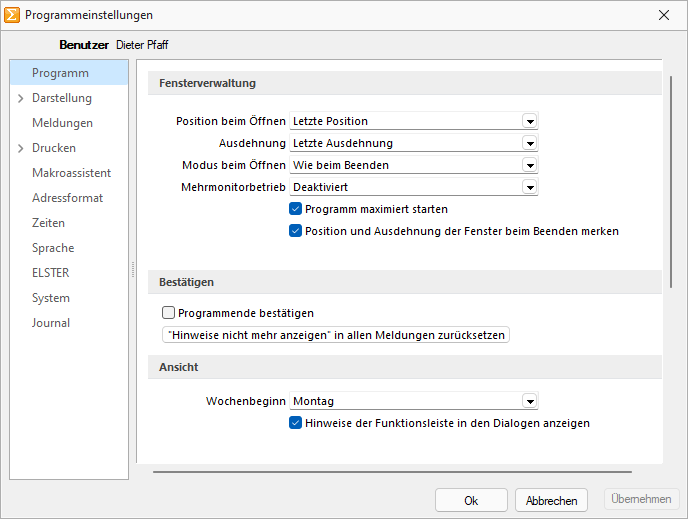Click the Ok button
This screenshot has width=688, height=519.
[471, 501]
